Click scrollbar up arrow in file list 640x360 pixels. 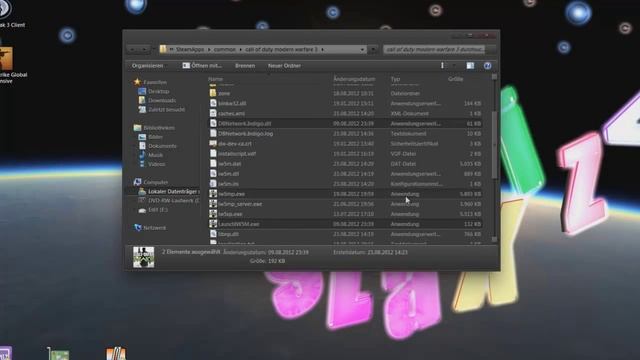[494, 77]
